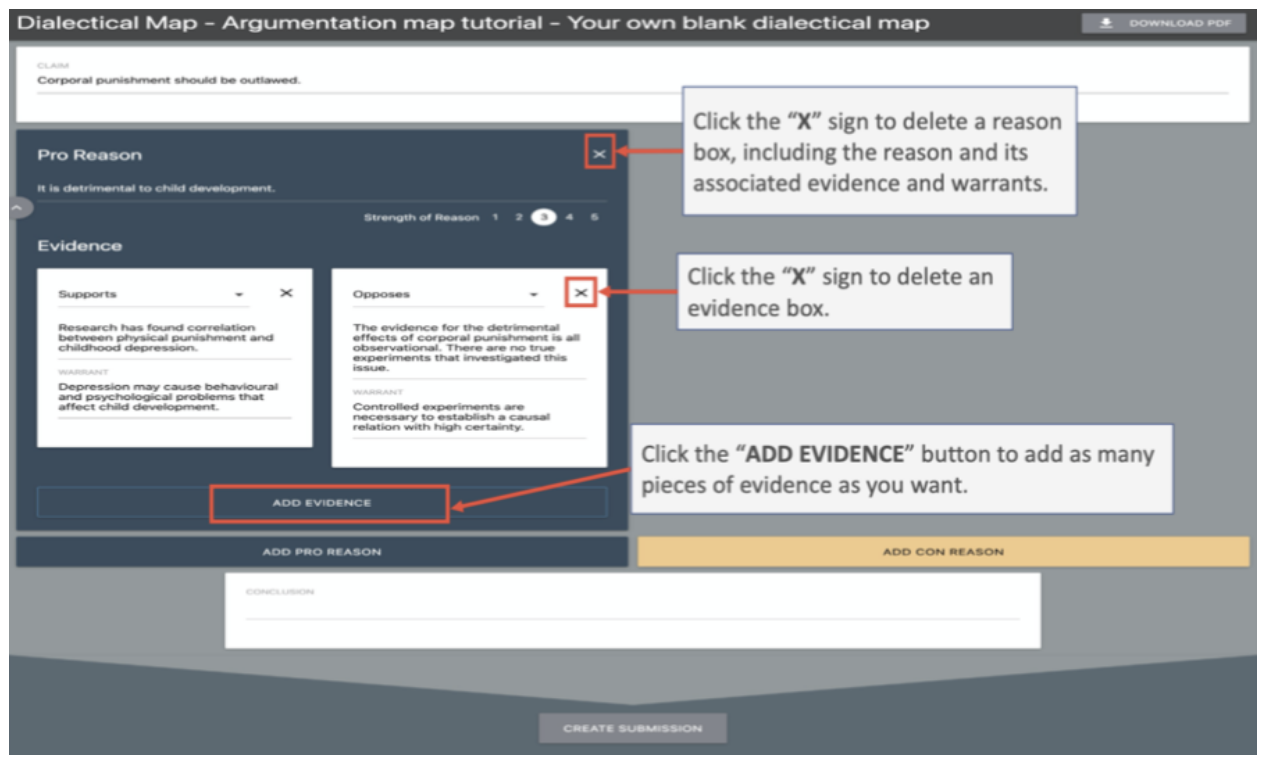This screenshot has height=766, width=1270.
Task: Click the CREATE SUBMISSION button
Action: click(x=632, y=728)
